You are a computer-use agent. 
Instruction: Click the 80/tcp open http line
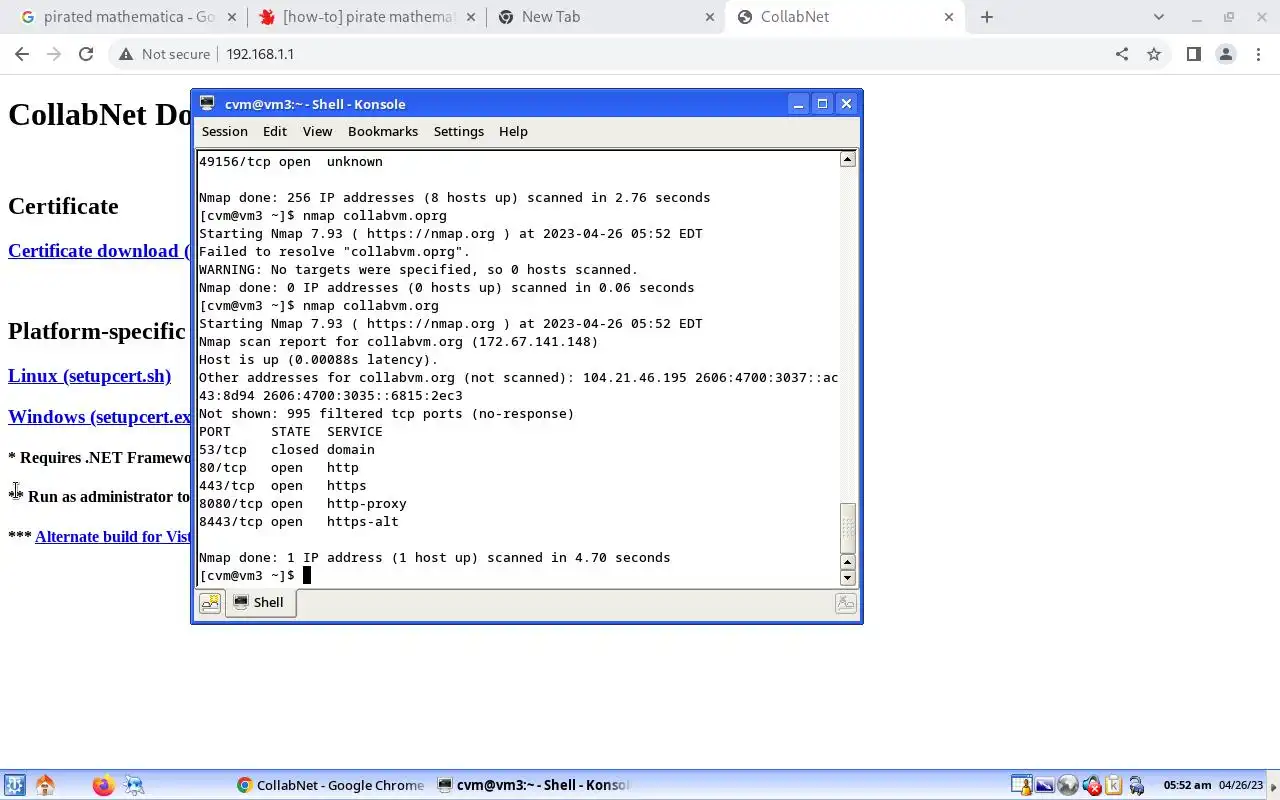click(x=278, y=467)
